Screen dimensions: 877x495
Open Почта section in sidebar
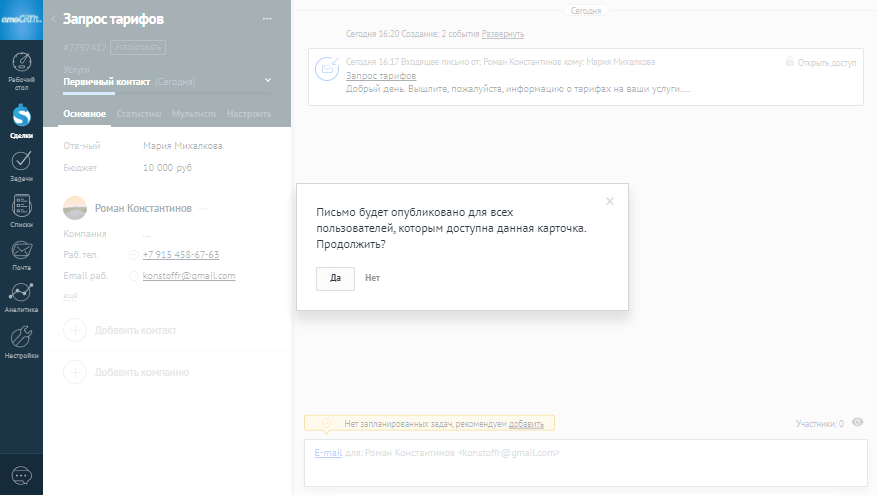[x=21, y=253]
